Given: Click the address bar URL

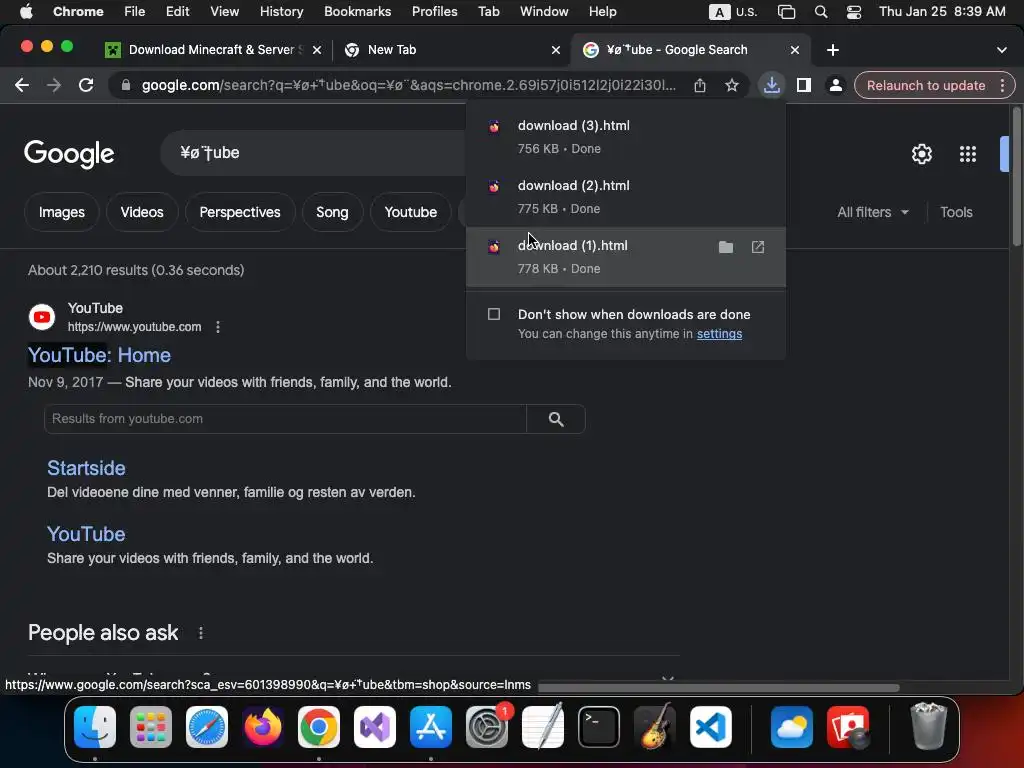Looking at the screenshot, I should point(409,86).
